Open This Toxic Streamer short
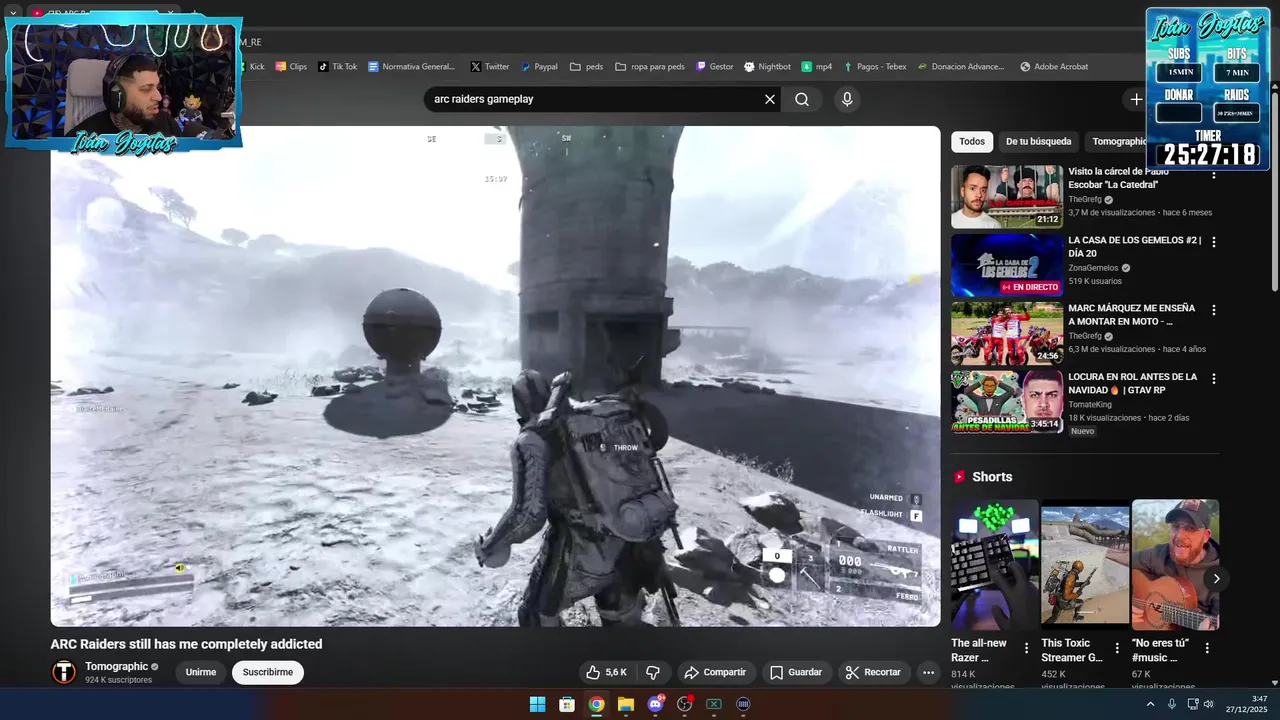The width and height of the screenshot is (1280, 720). [1085, 565]
